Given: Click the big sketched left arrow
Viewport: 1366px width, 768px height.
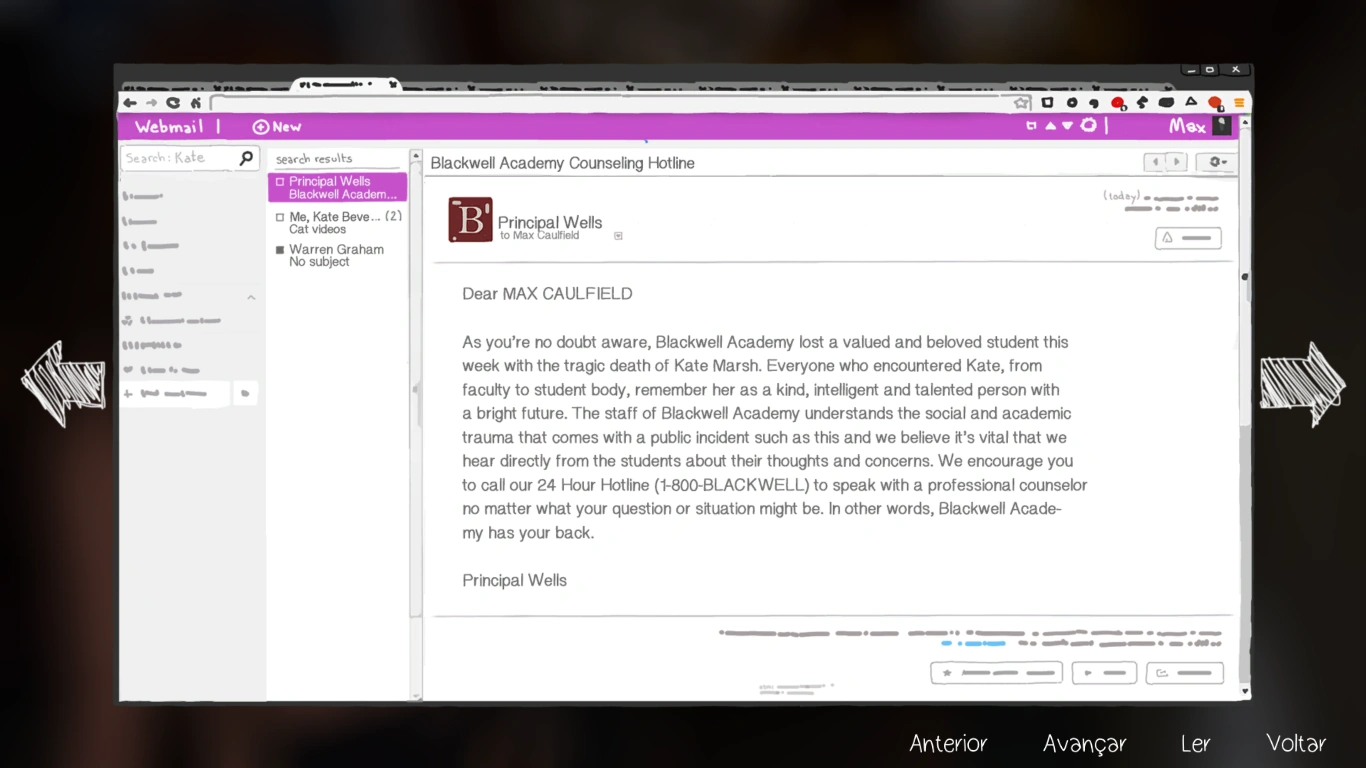Looking at the screenshot, I should click(x=64, y=384).
